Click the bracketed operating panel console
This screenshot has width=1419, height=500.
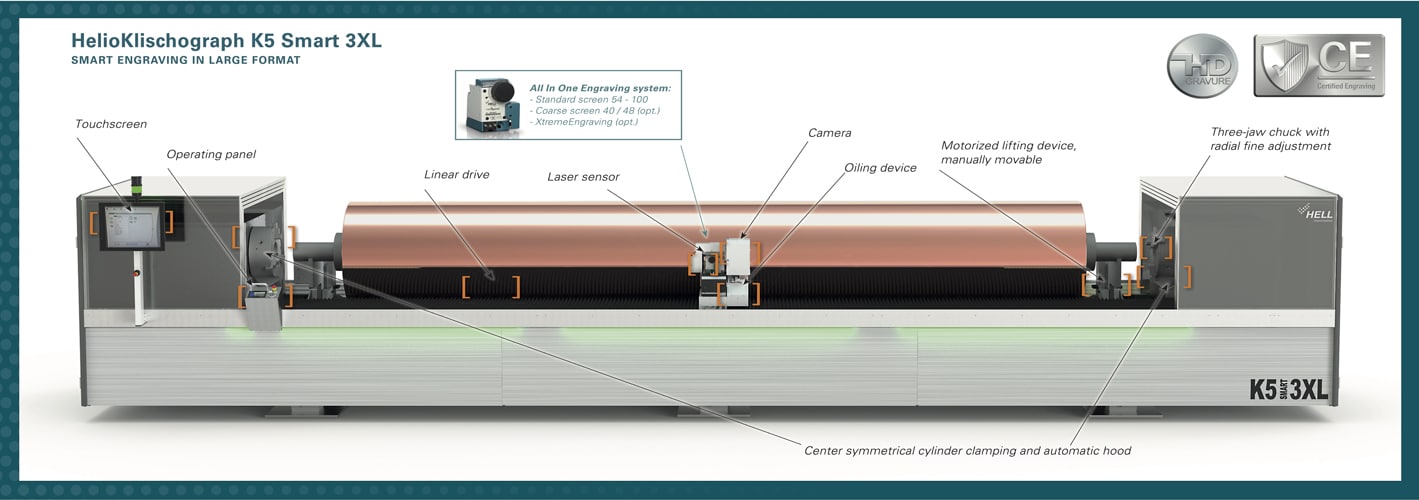(264, 296)
